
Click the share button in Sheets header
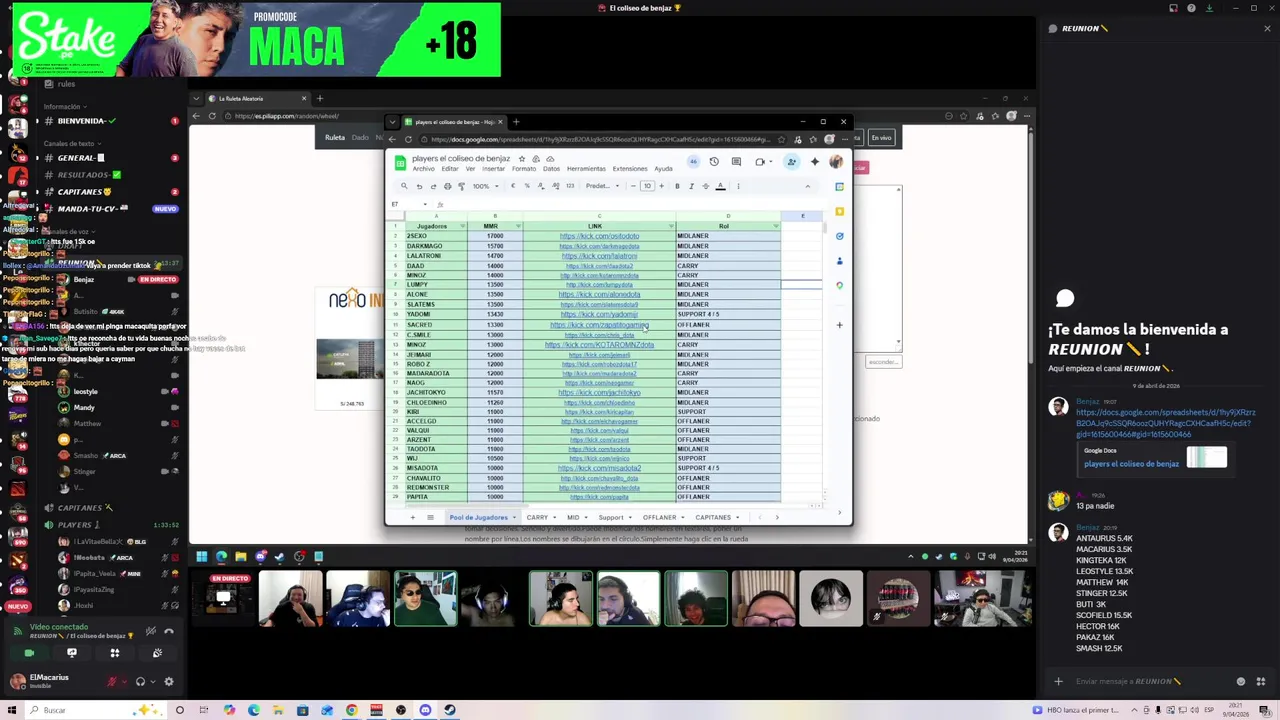[791, 161]
